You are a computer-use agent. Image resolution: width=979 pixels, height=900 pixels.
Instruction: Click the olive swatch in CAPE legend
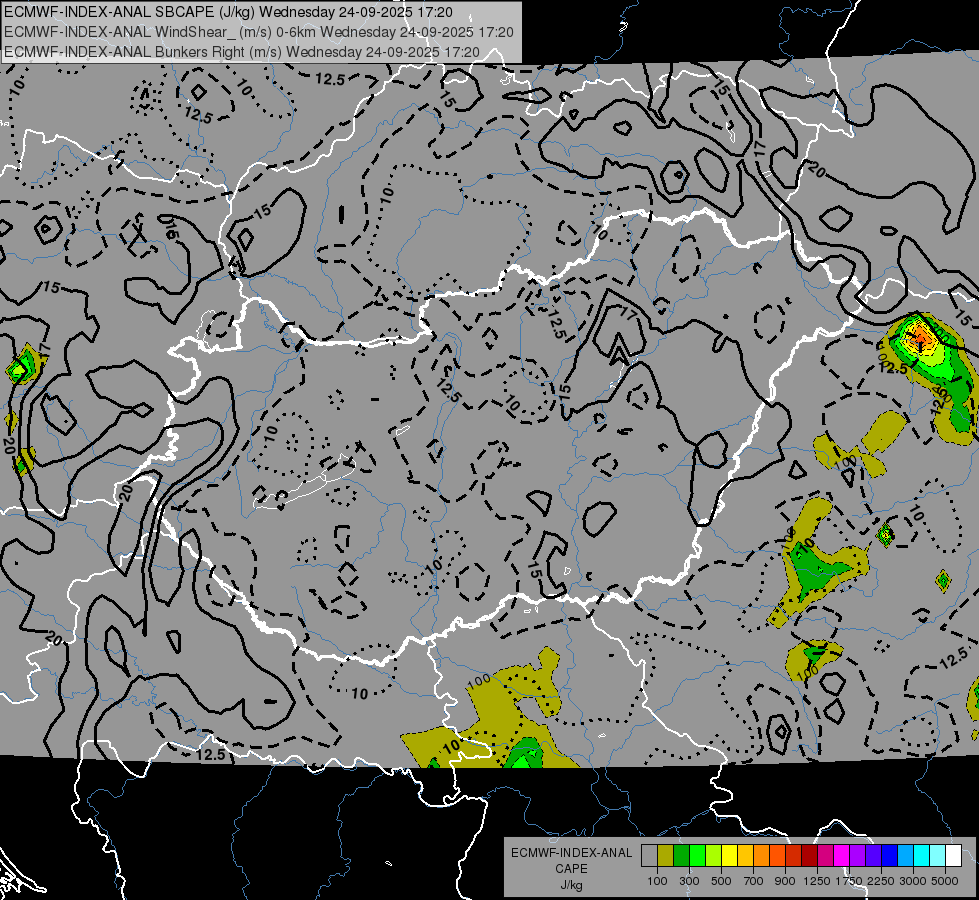pyautogui.click(x=666, y=855)
